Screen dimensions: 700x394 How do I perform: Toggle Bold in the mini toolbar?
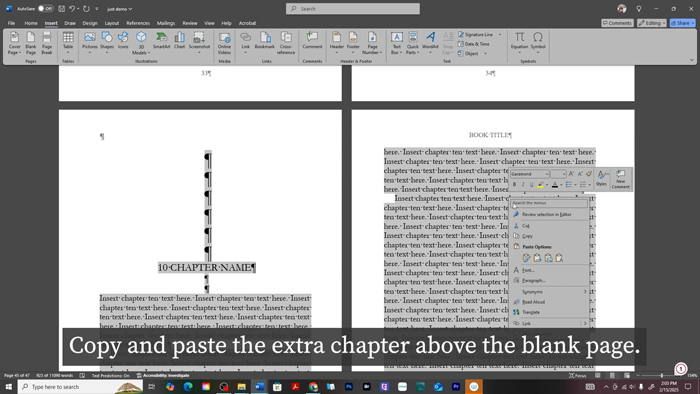click(x=514, y=185)
